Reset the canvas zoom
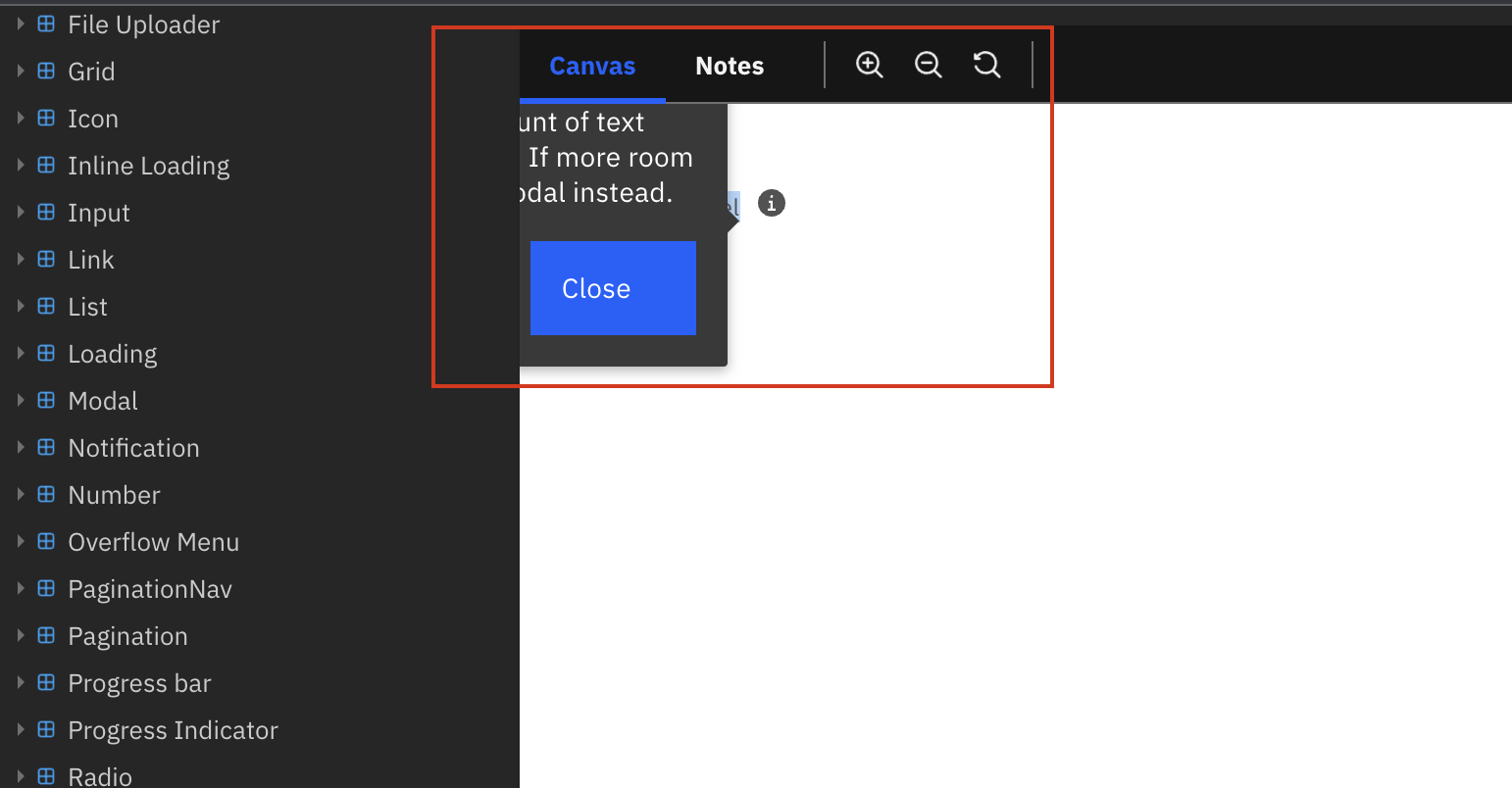Screen dimensions: 1512x788 (x=986, y=65)
